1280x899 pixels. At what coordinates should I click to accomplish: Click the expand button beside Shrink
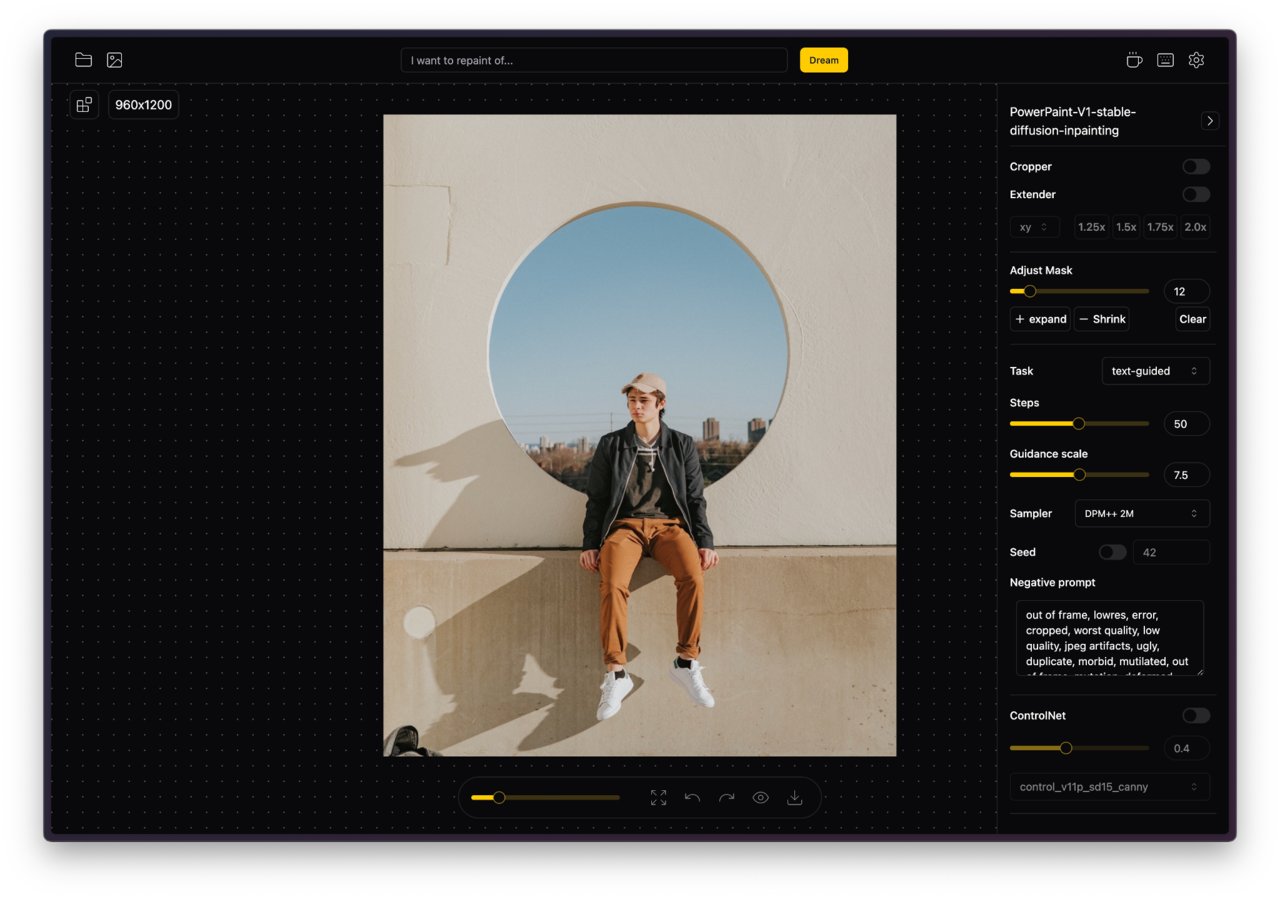(x=1040, y=318)
